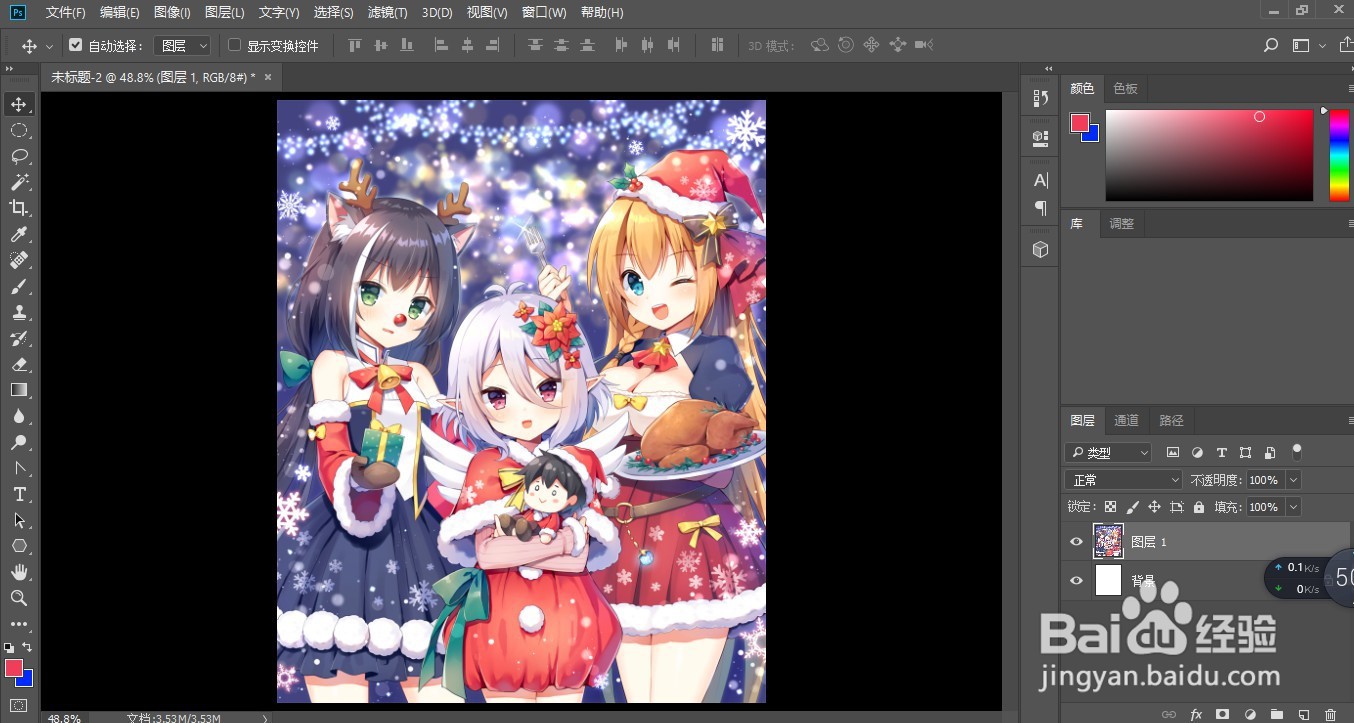Select the Magic Wand tool

19,182
